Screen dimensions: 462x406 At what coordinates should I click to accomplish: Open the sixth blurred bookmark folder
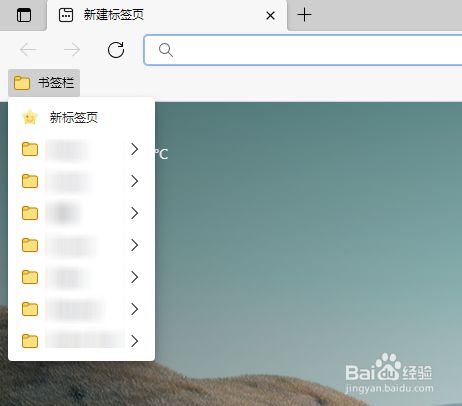tap(81, 309)
